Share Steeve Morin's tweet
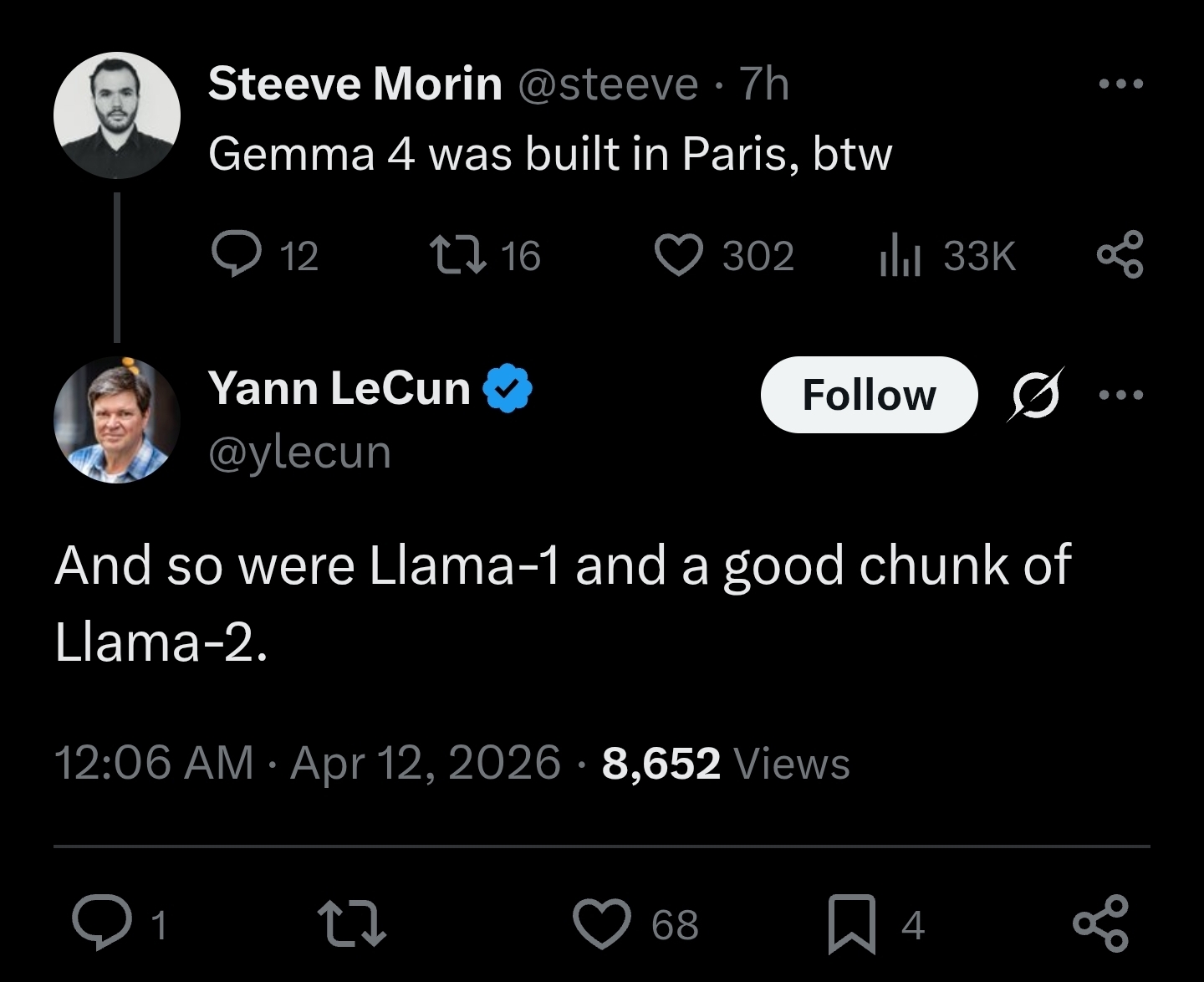This screenshot has width=1204, height=982. tap(1120, 254)
